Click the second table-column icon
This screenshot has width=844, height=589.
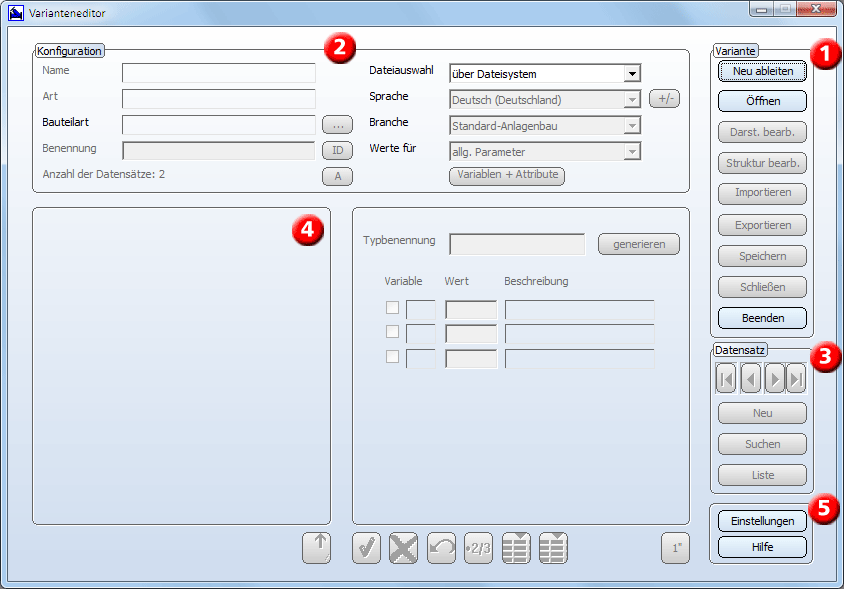click(x=553, y=548)
